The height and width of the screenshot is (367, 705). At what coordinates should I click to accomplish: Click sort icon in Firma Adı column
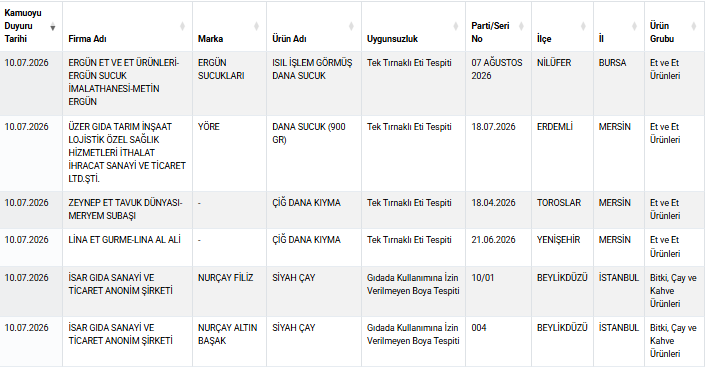pos(182,27)
